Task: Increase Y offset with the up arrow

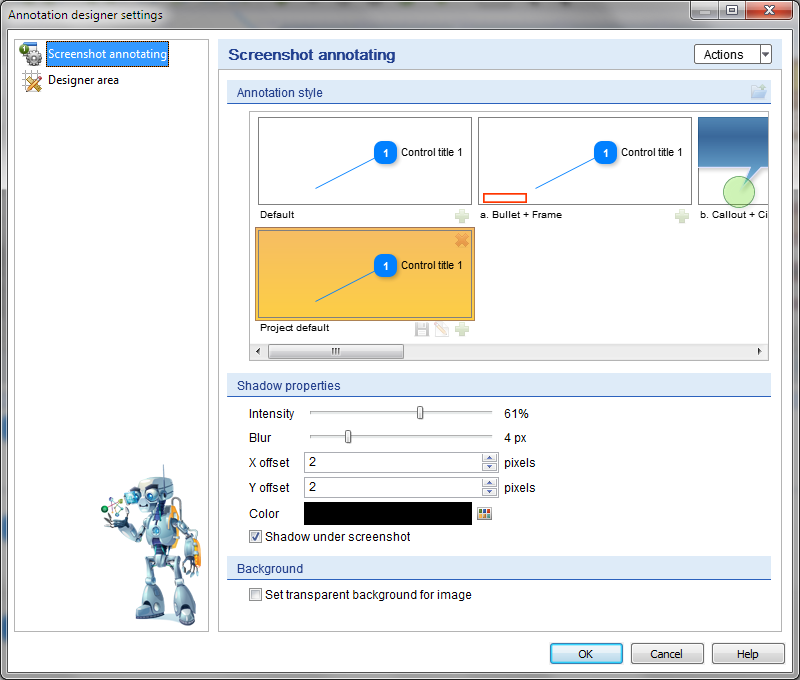Action: [489, 483]
